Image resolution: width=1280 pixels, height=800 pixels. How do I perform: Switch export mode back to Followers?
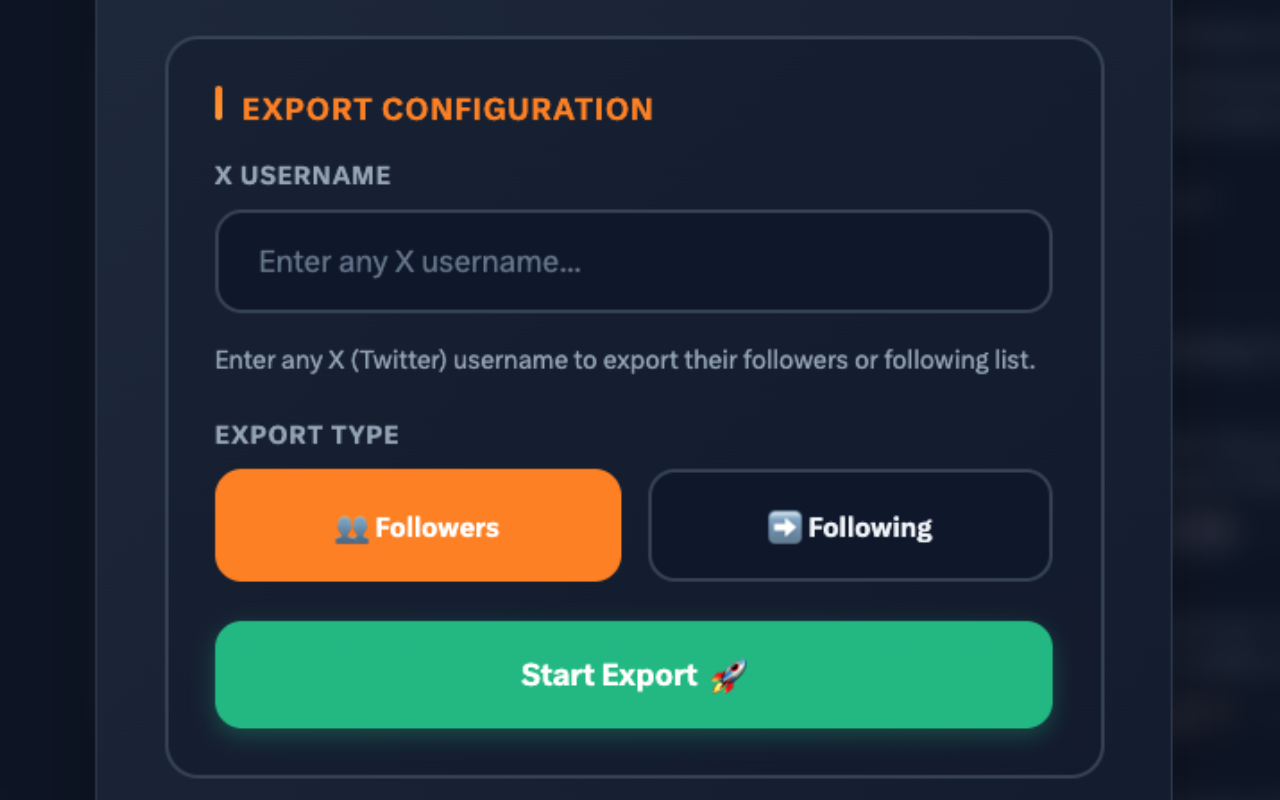(418, 525)
